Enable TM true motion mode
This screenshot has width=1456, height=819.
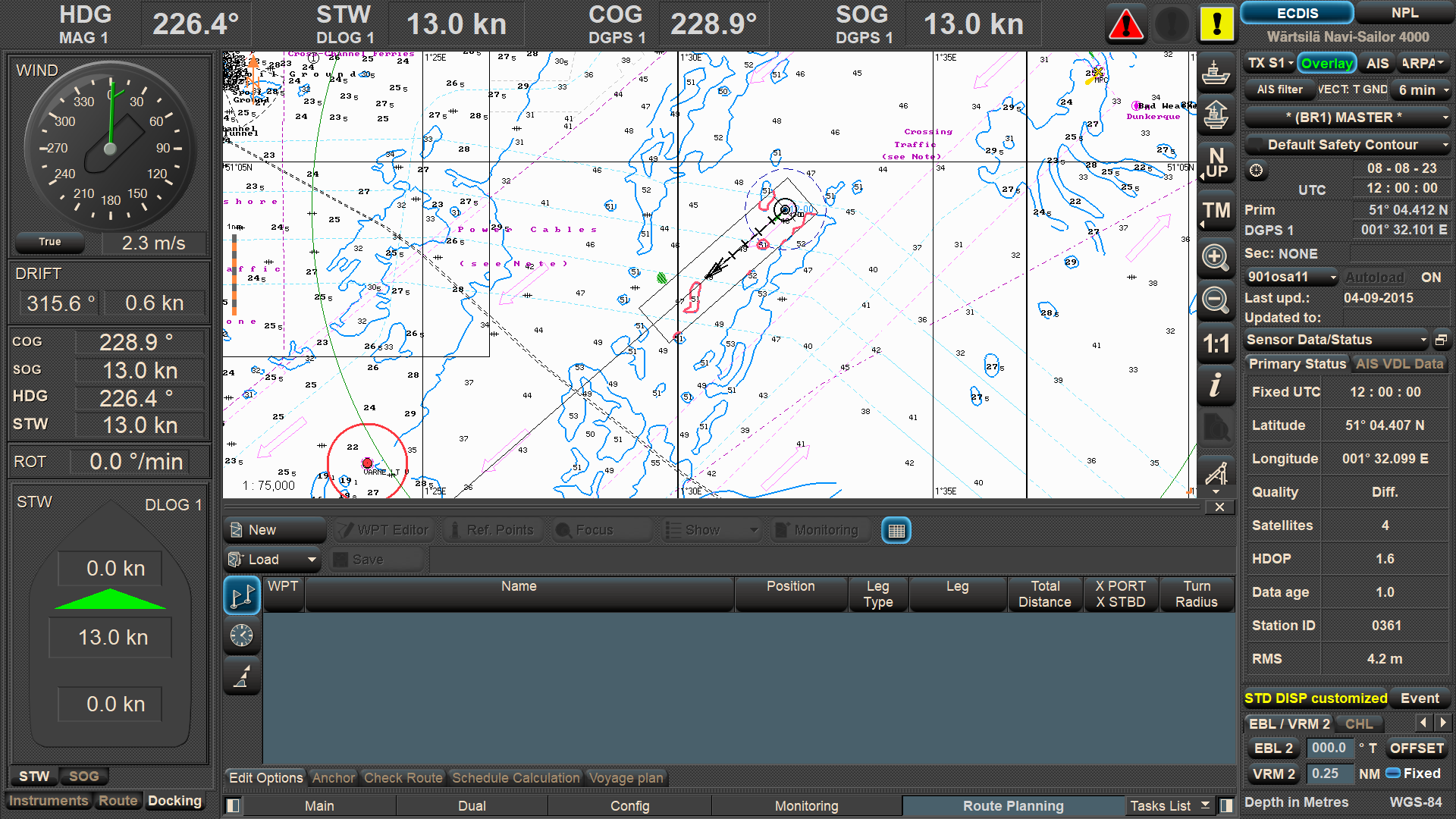coord(1216,212)
